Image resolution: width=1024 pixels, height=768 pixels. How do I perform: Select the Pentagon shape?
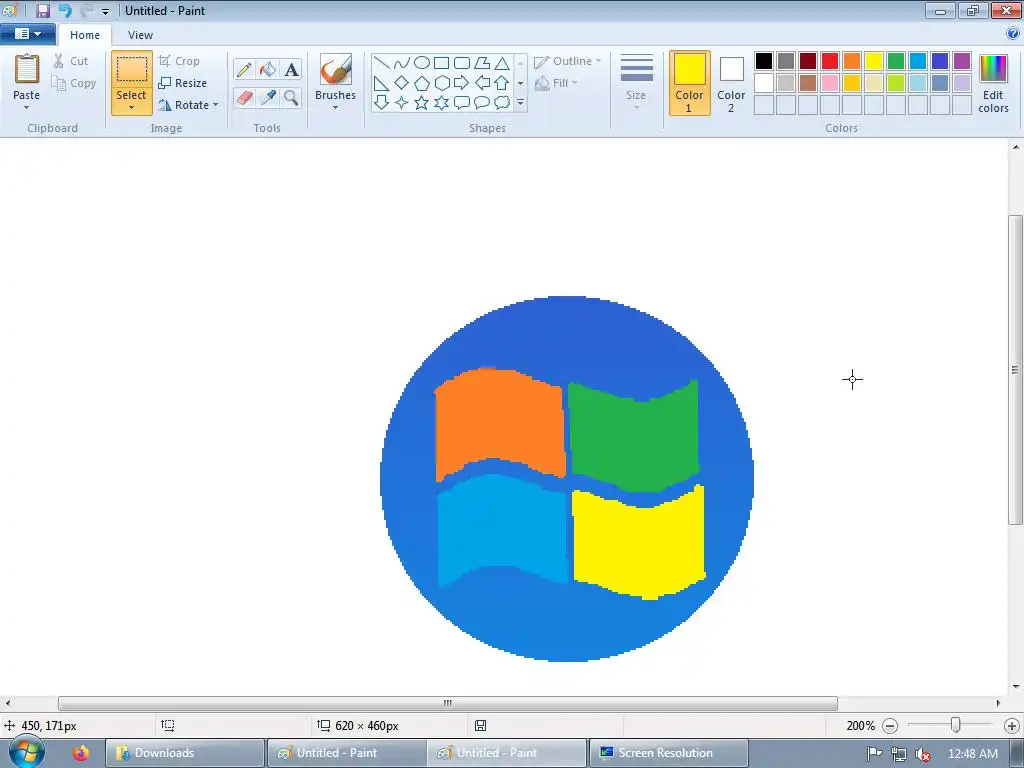(x=422, y=83)
